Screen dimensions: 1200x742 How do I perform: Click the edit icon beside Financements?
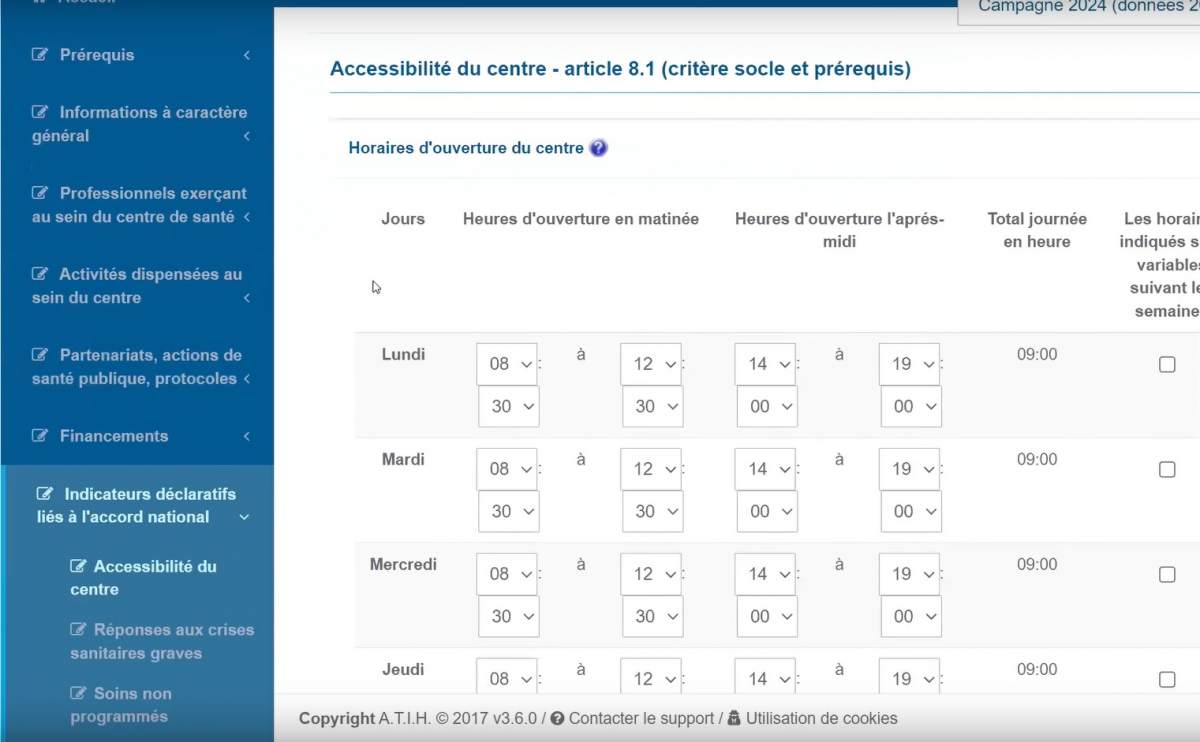point(40,436)
